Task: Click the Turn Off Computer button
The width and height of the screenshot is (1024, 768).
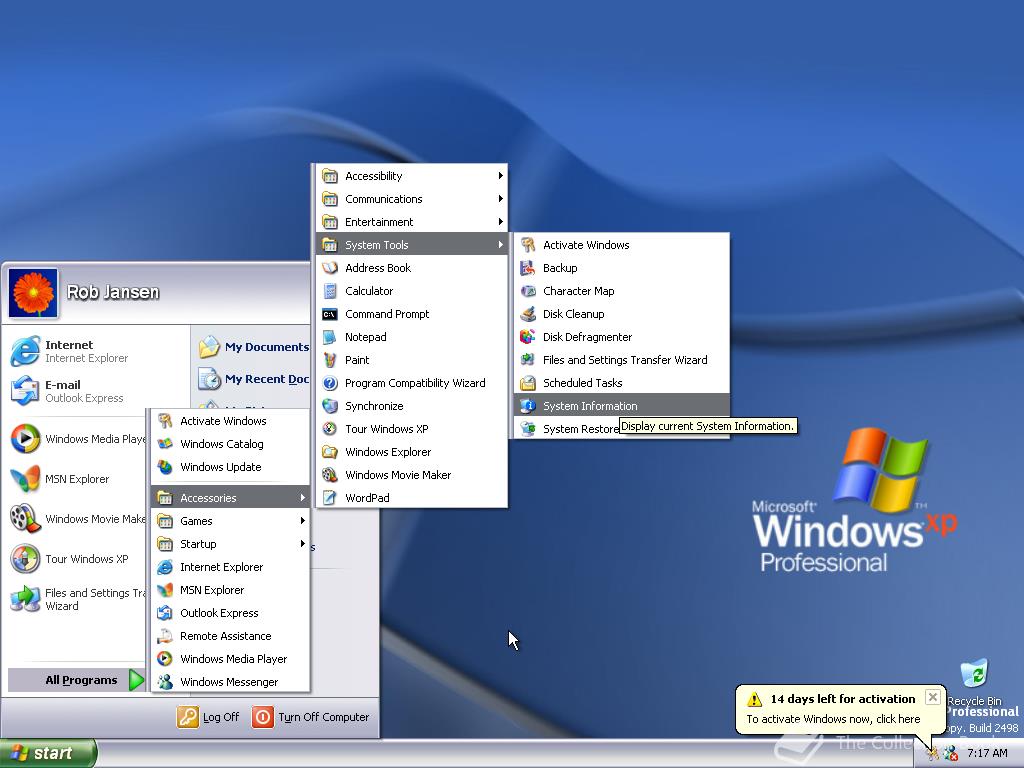Action: point(311,717)
